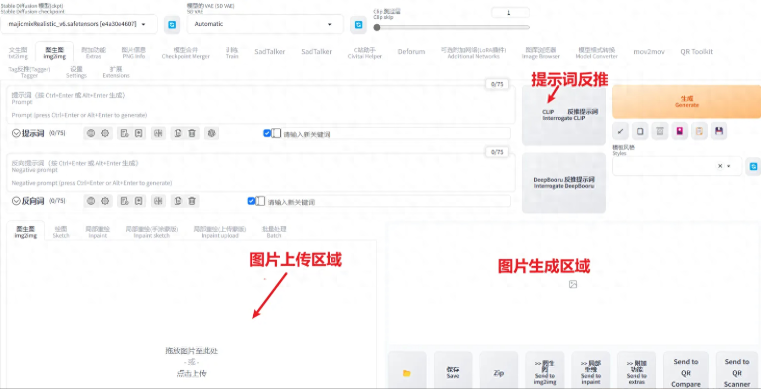Show extra networks with the pink card icon
Image resolution: width=761 pixels, height=389 pixels.
679,131
